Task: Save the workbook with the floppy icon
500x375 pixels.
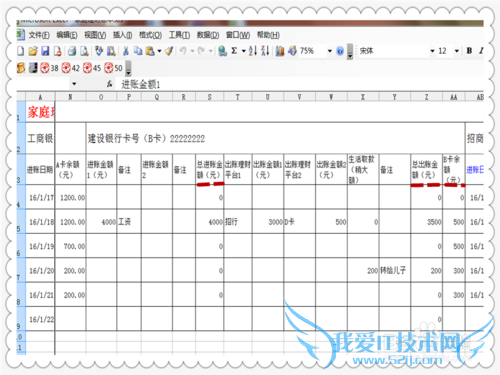Action: pyautogui.click(x=45, y=51)
